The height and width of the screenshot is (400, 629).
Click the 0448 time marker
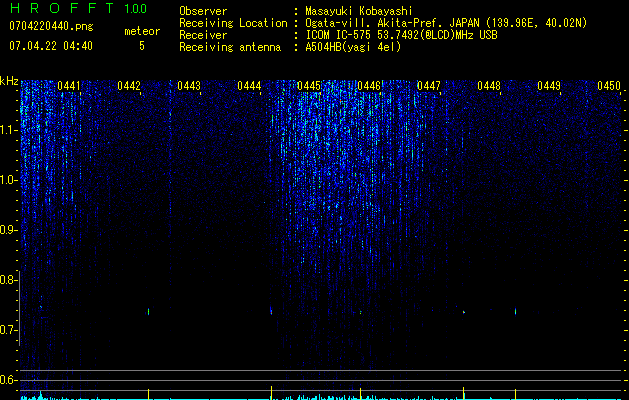click(x=489, y=86)
